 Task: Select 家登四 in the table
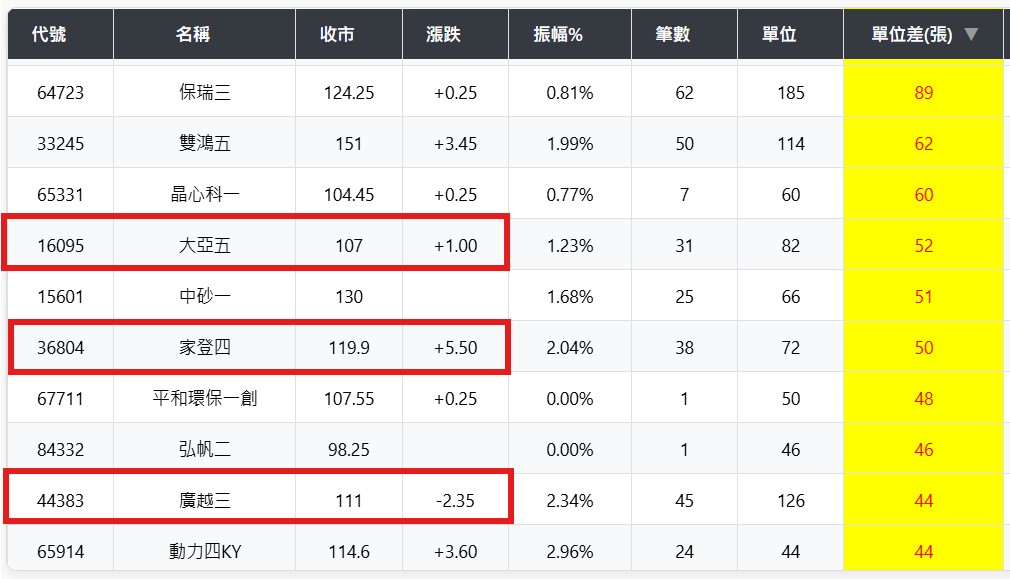[204, 348]
